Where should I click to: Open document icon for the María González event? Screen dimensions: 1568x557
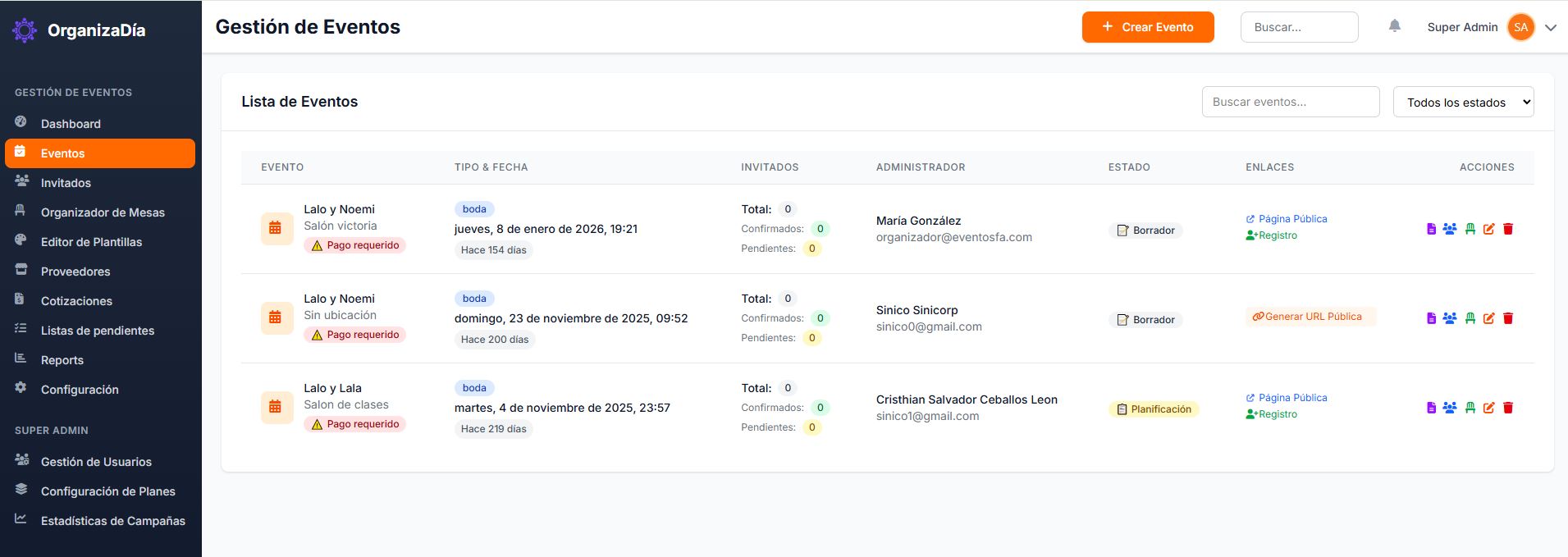point(1431,229)
